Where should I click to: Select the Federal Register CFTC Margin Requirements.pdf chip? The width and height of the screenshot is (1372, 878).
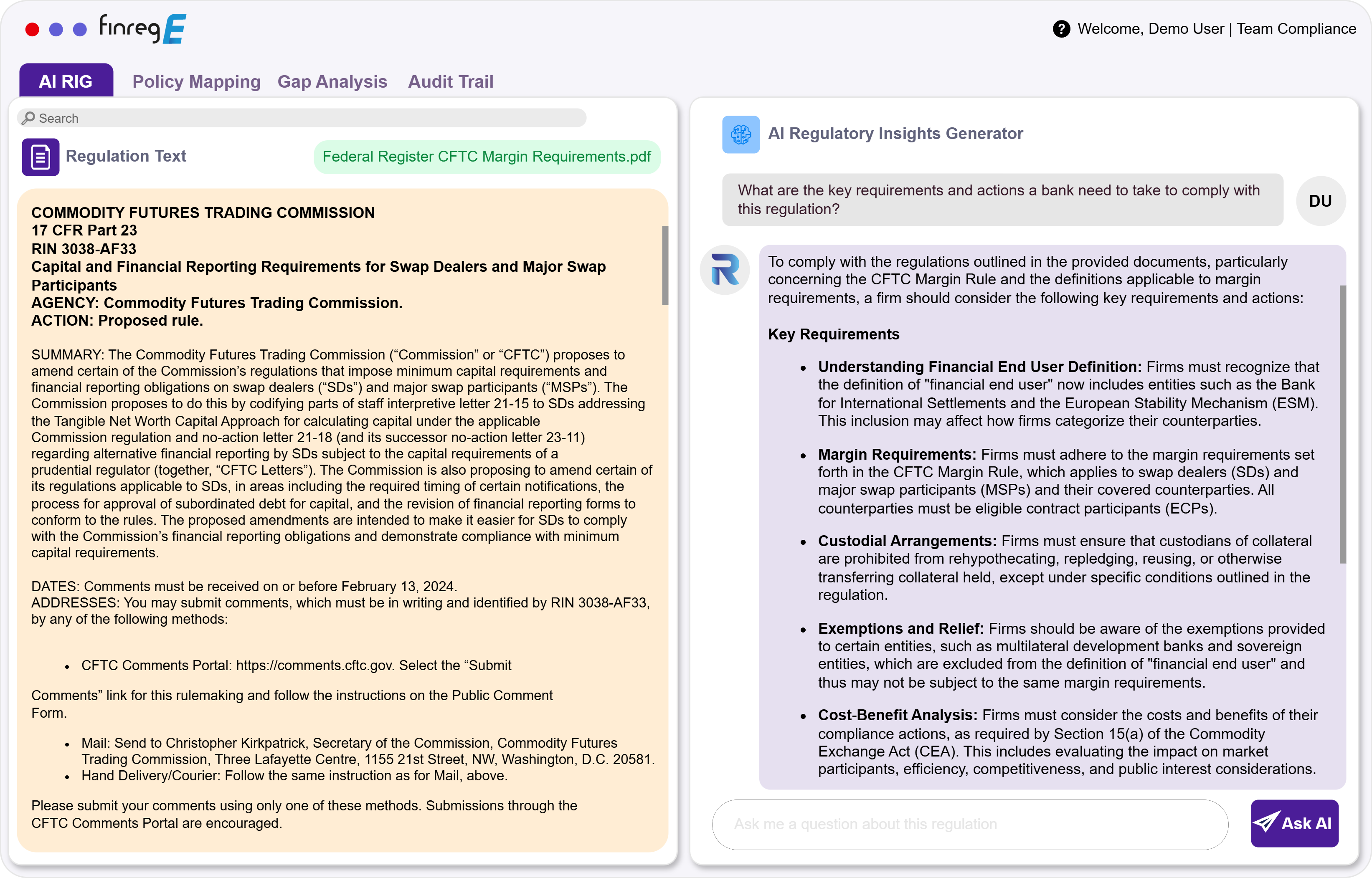[487, 157]
